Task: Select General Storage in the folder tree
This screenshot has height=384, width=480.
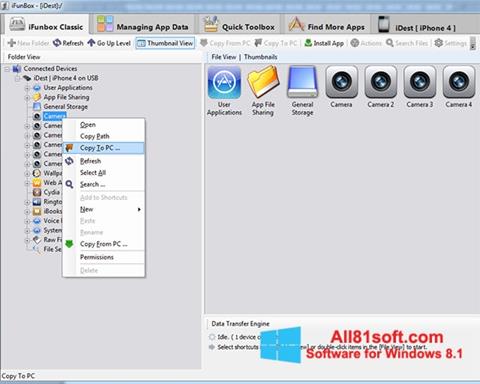Action: click(x=66, y=107)
